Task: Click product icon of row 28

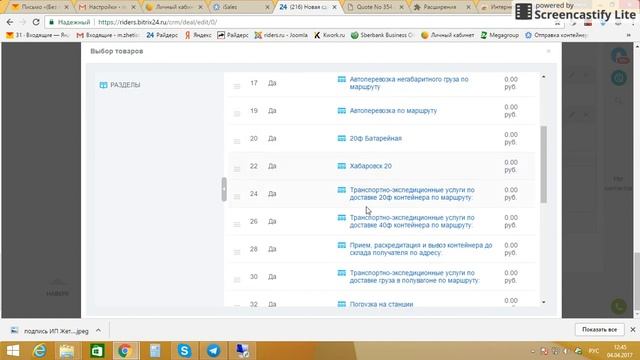Action: 342,245
